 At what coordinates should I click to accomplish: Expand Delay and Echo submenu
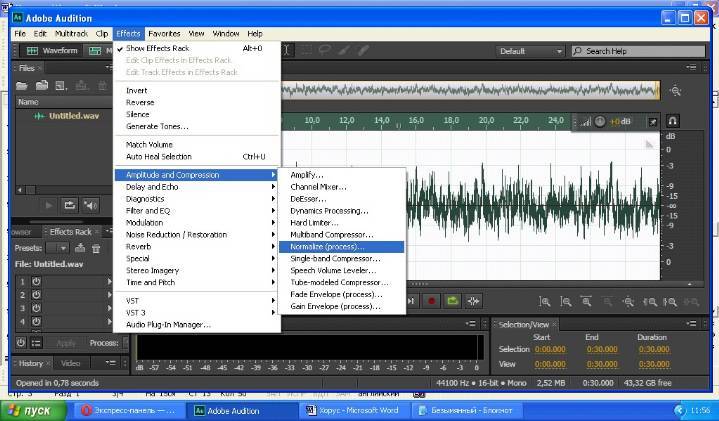point(197,187)
